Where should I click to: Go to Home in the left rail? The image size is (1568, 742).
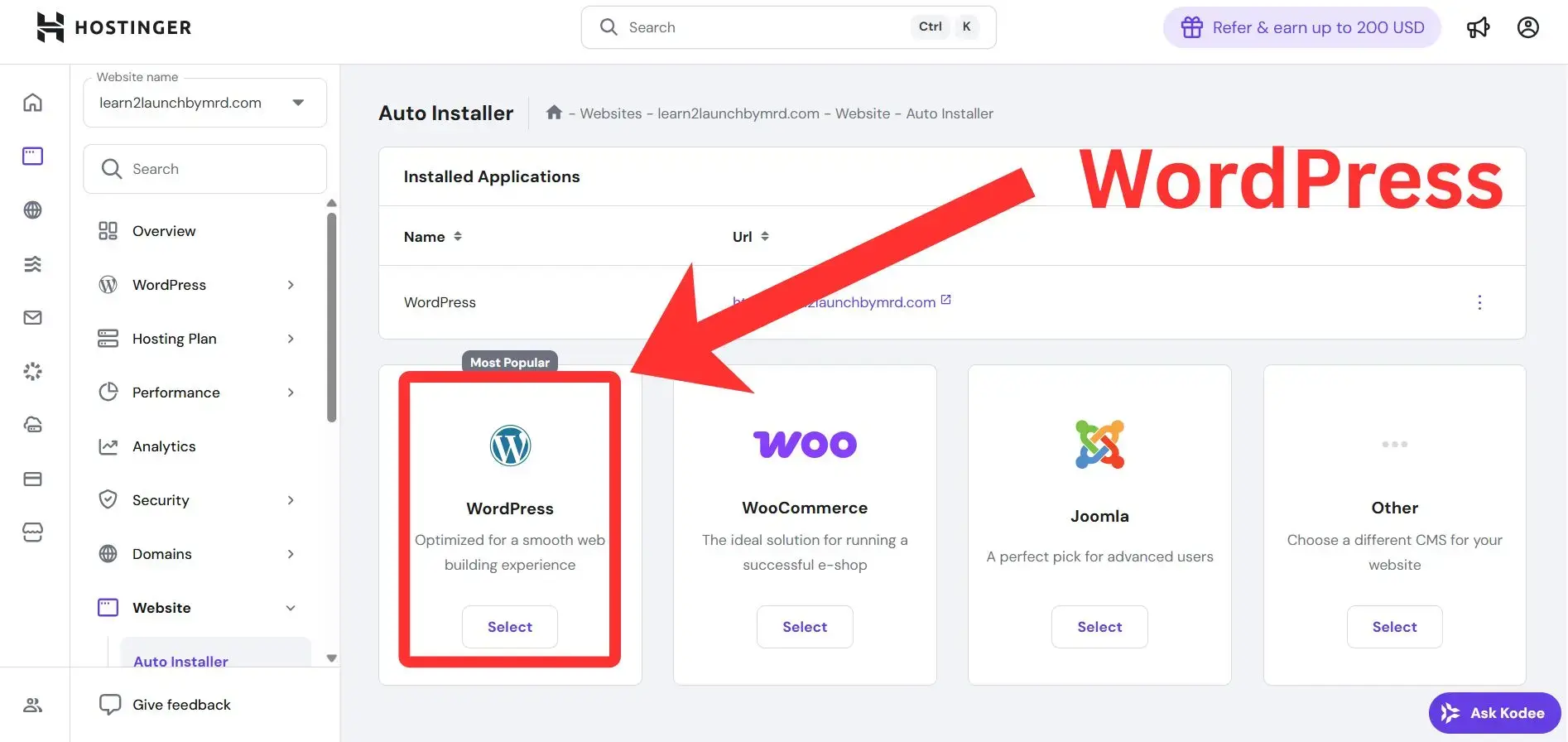[x=33, y=102]
